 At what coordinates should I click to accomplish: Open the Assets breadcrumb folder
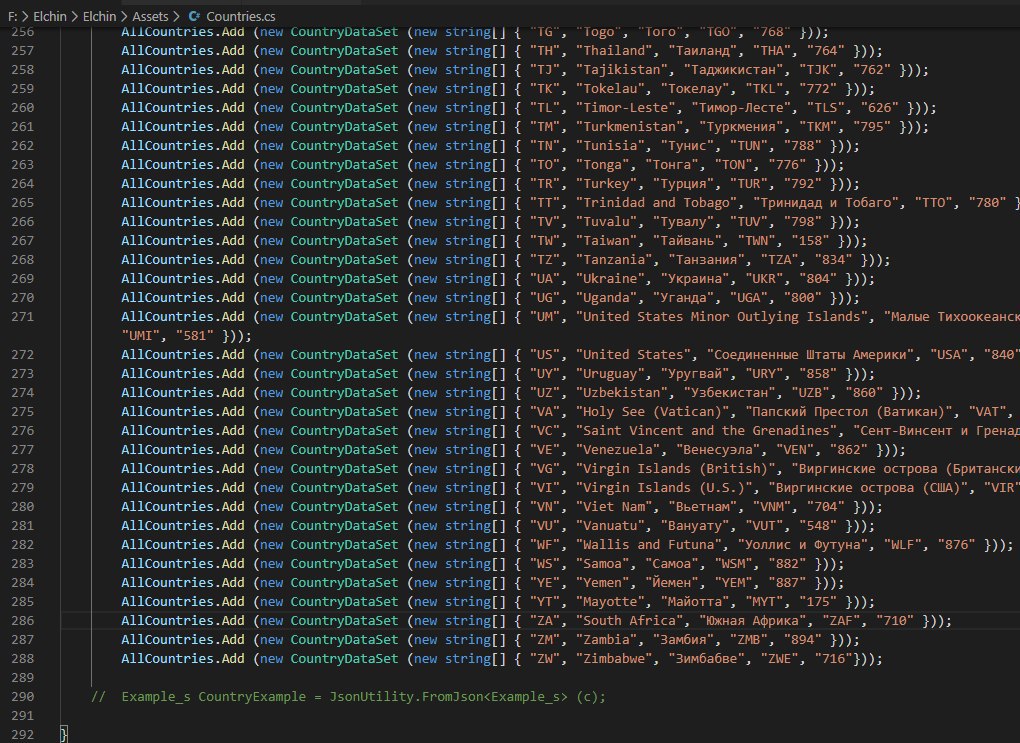pyautogui.click(x=150, y=16)
